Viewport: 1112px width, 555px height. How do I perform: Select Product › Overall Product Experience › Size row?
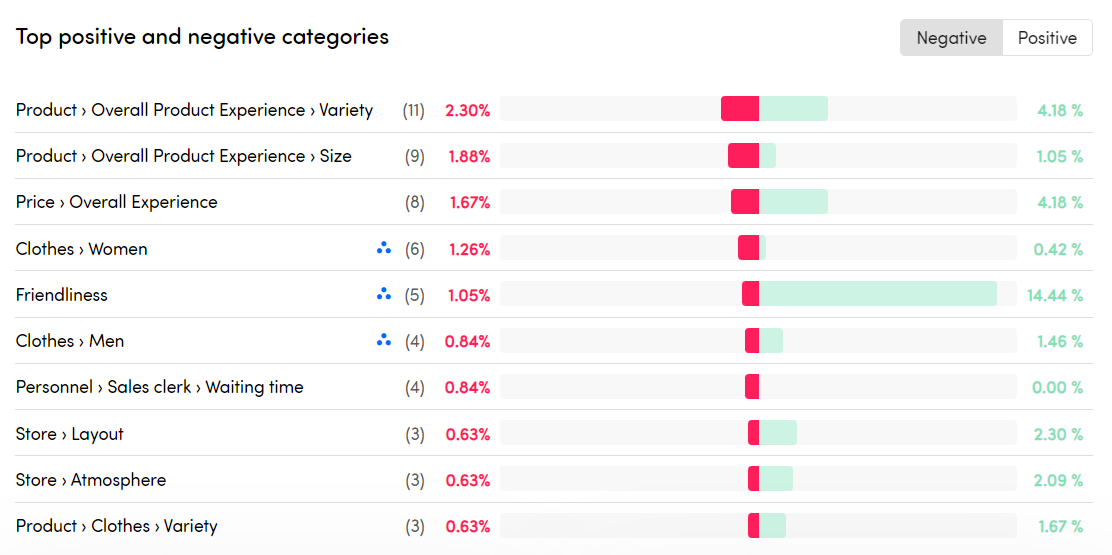(184, 156)
